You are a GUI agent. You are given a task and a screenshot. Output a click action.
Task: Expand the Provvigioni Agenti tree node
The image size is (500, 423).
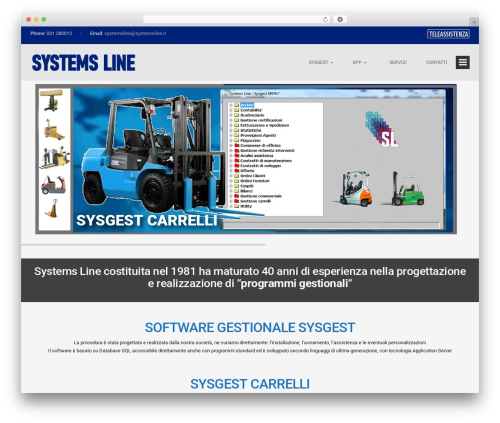(231, 135)
